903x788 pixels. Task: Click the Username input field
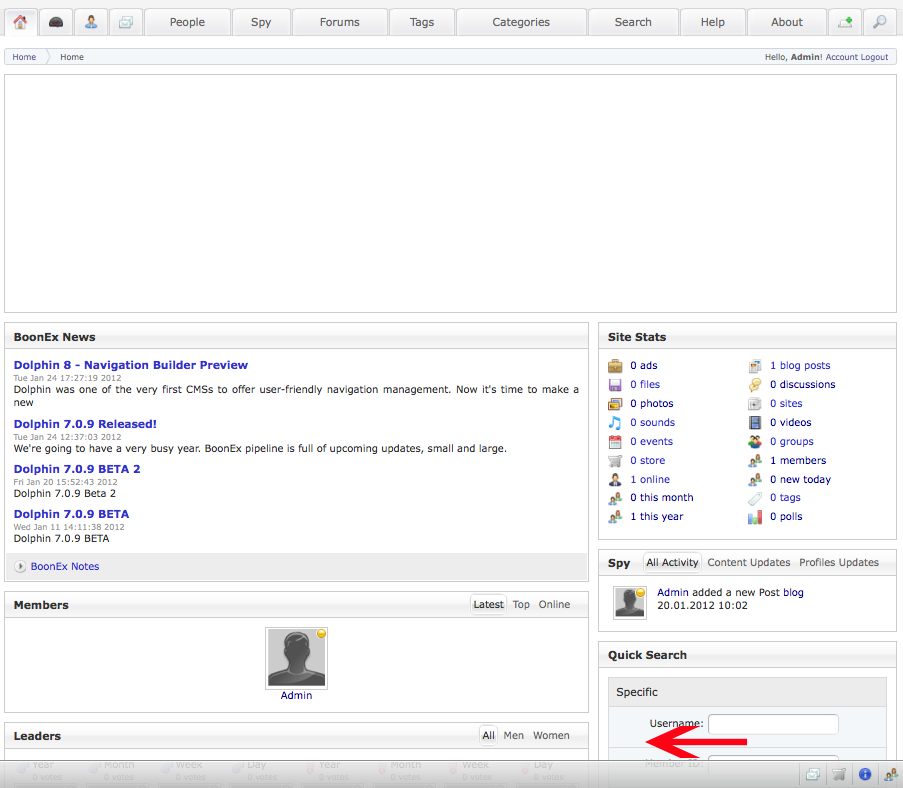click(773, 724)
